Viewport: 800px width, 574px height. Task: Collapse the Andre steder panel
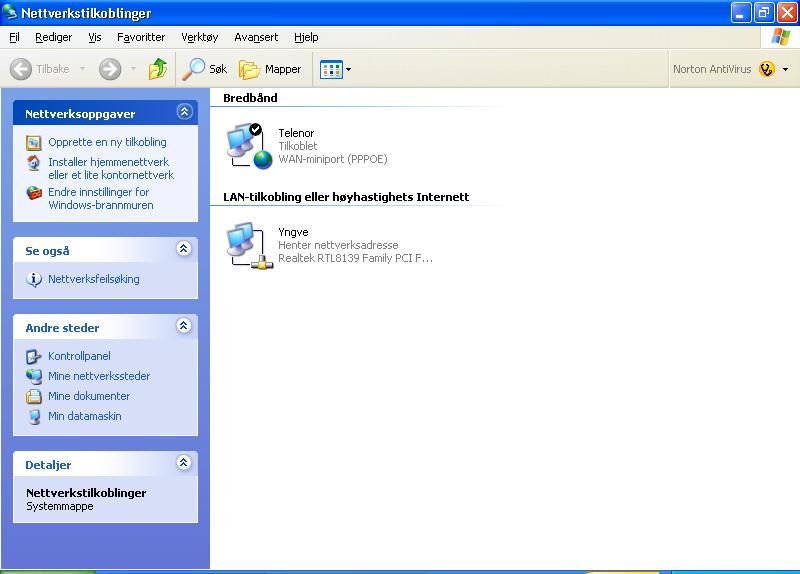[184, 326]
